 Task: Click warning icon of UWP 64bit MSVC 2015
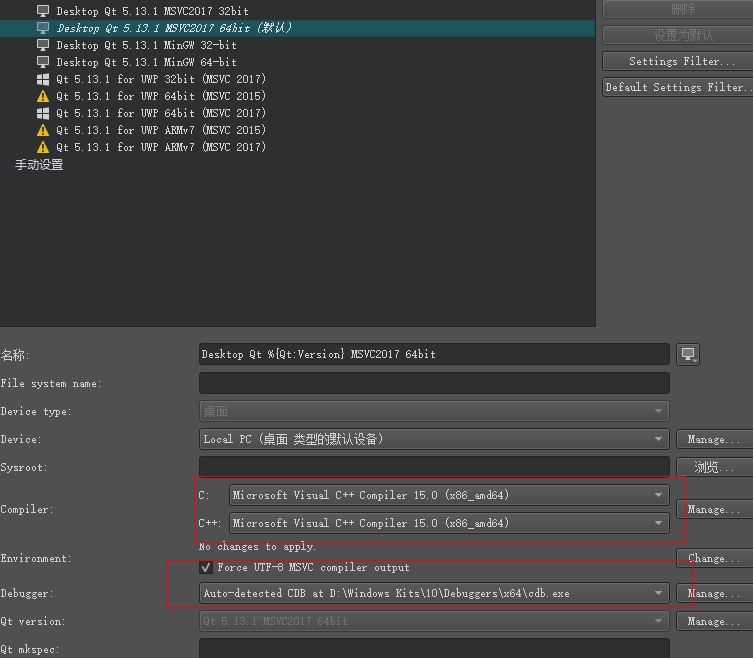43,96
